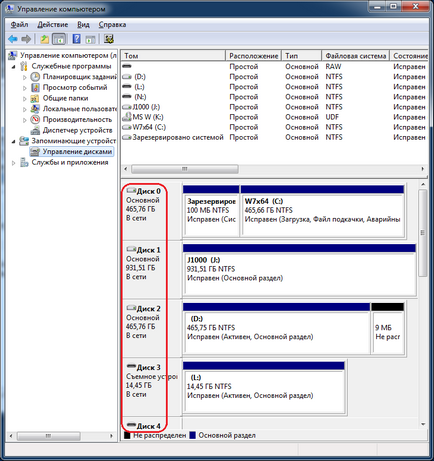Toggle the show/hide console tree icon
Screen dimensions: 434x461
pyautogui.click(x=59, y=39)
